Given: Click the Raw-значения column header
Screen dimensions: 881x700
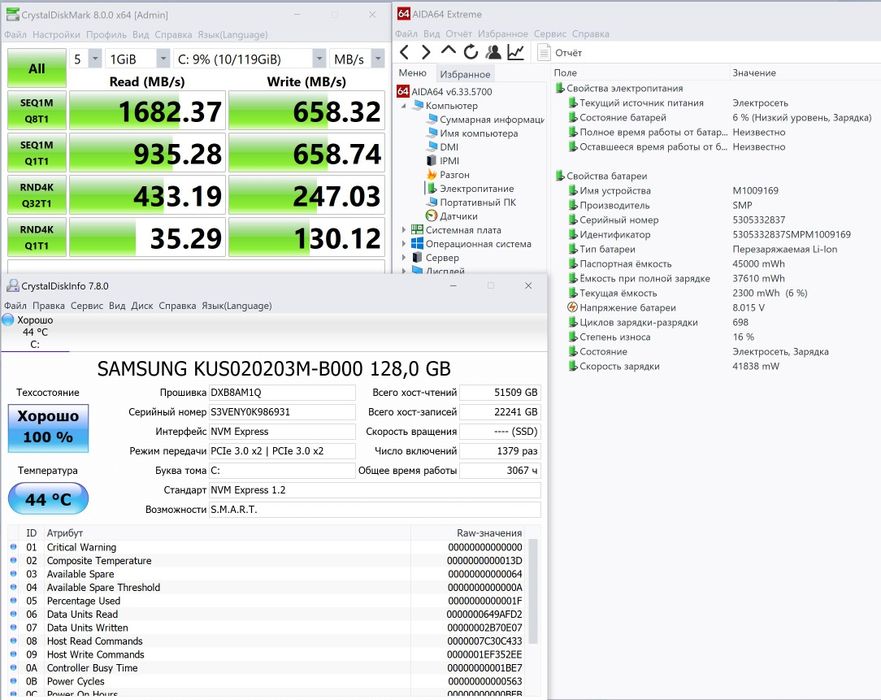Looking at the screenshot, I should [489, 533].
